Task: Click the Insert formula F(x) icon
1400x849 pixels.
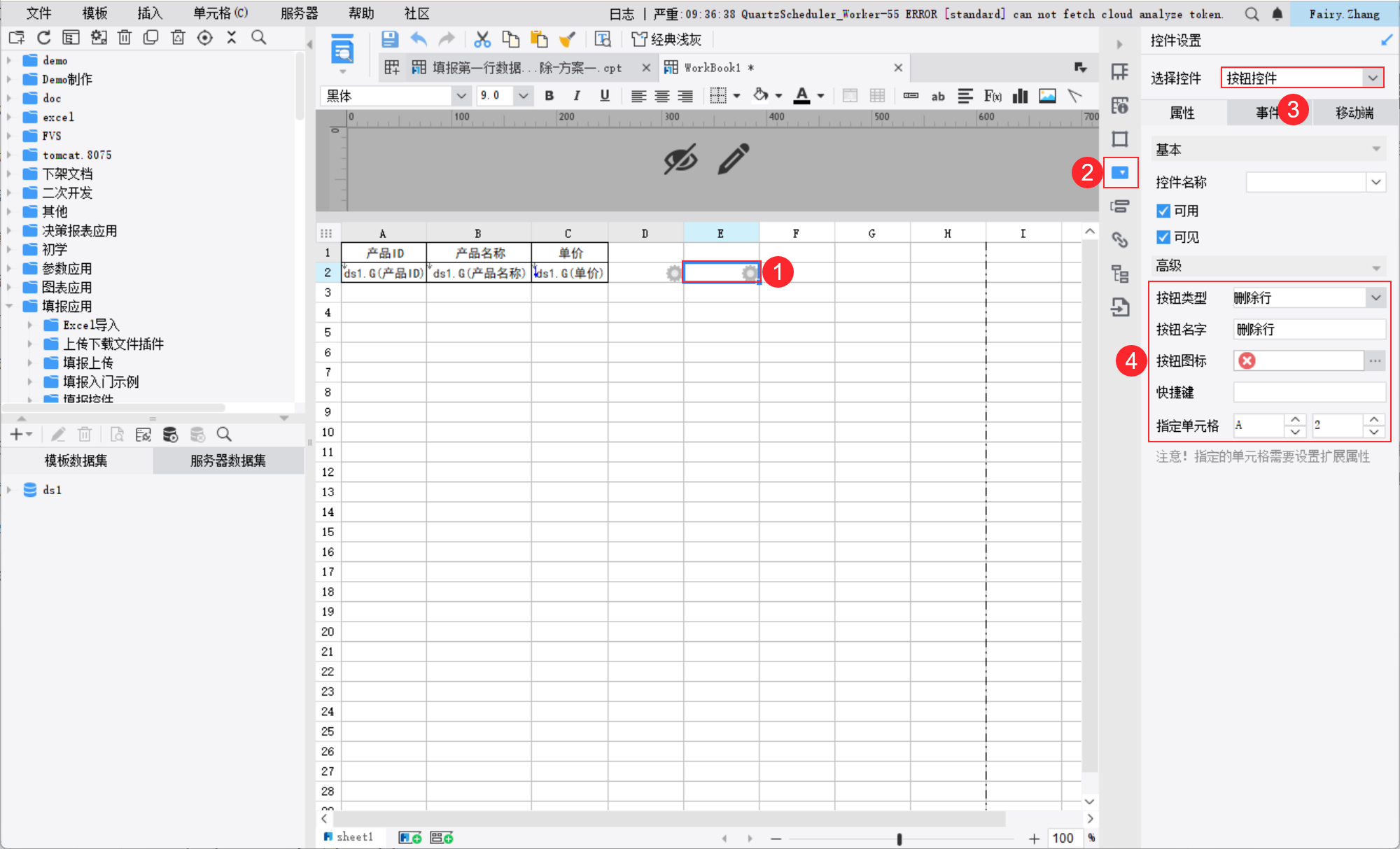Action: [x=992, y=96]
